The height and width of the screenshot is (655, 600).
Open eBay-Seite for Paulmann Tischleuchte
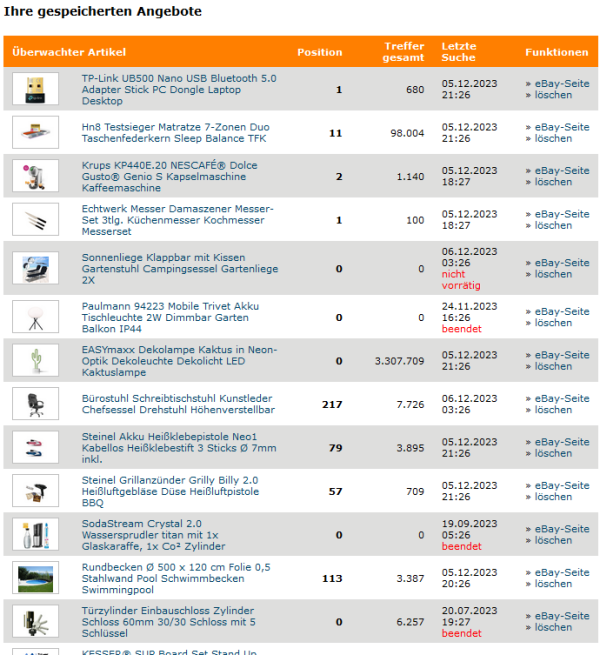pyautogui.click(x=562, y=311)
